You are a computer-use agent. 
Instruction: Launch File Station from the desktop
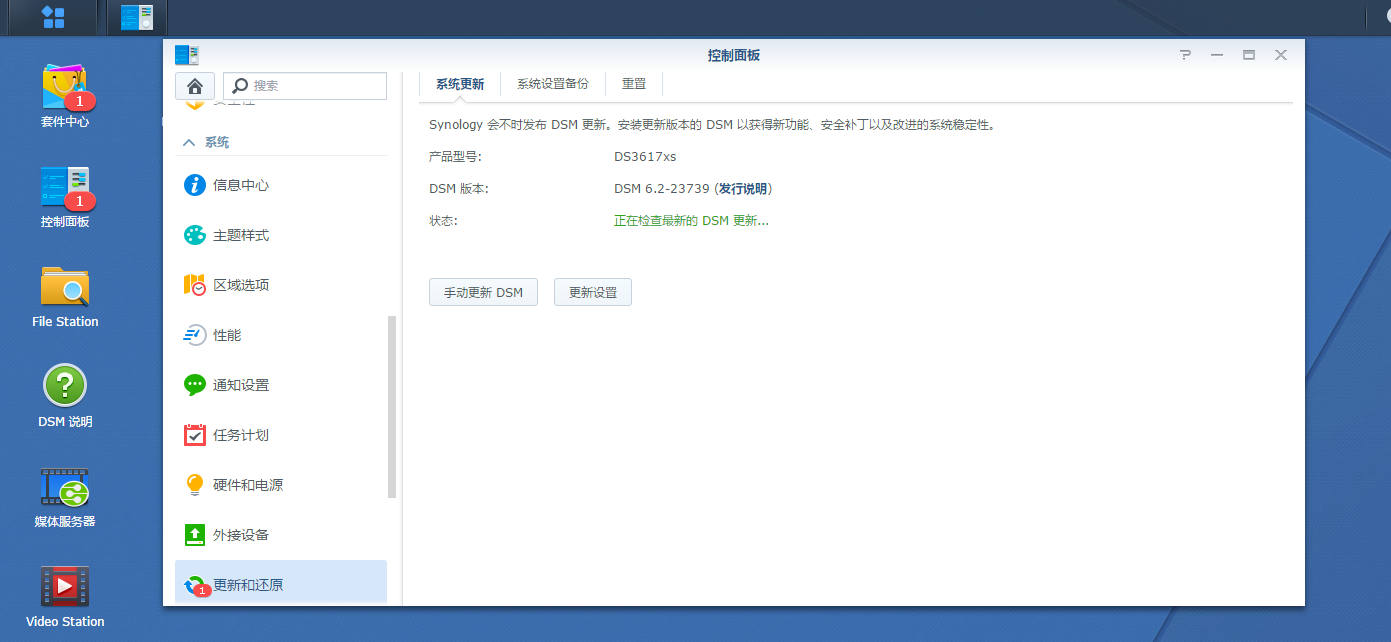pyautogui.click(x=65, y=296)
